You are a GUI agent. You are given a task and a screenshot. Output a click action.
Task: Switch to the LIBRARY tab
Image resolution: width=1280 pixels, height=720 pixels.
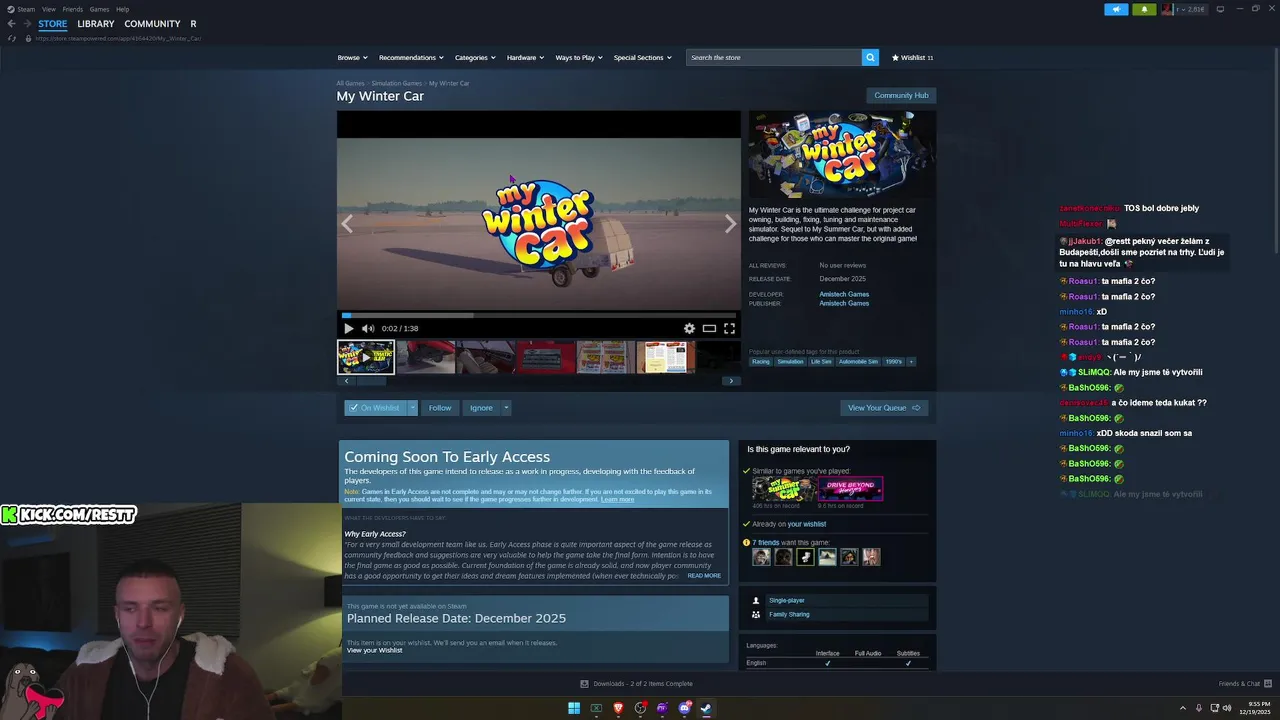coord(96,24)
